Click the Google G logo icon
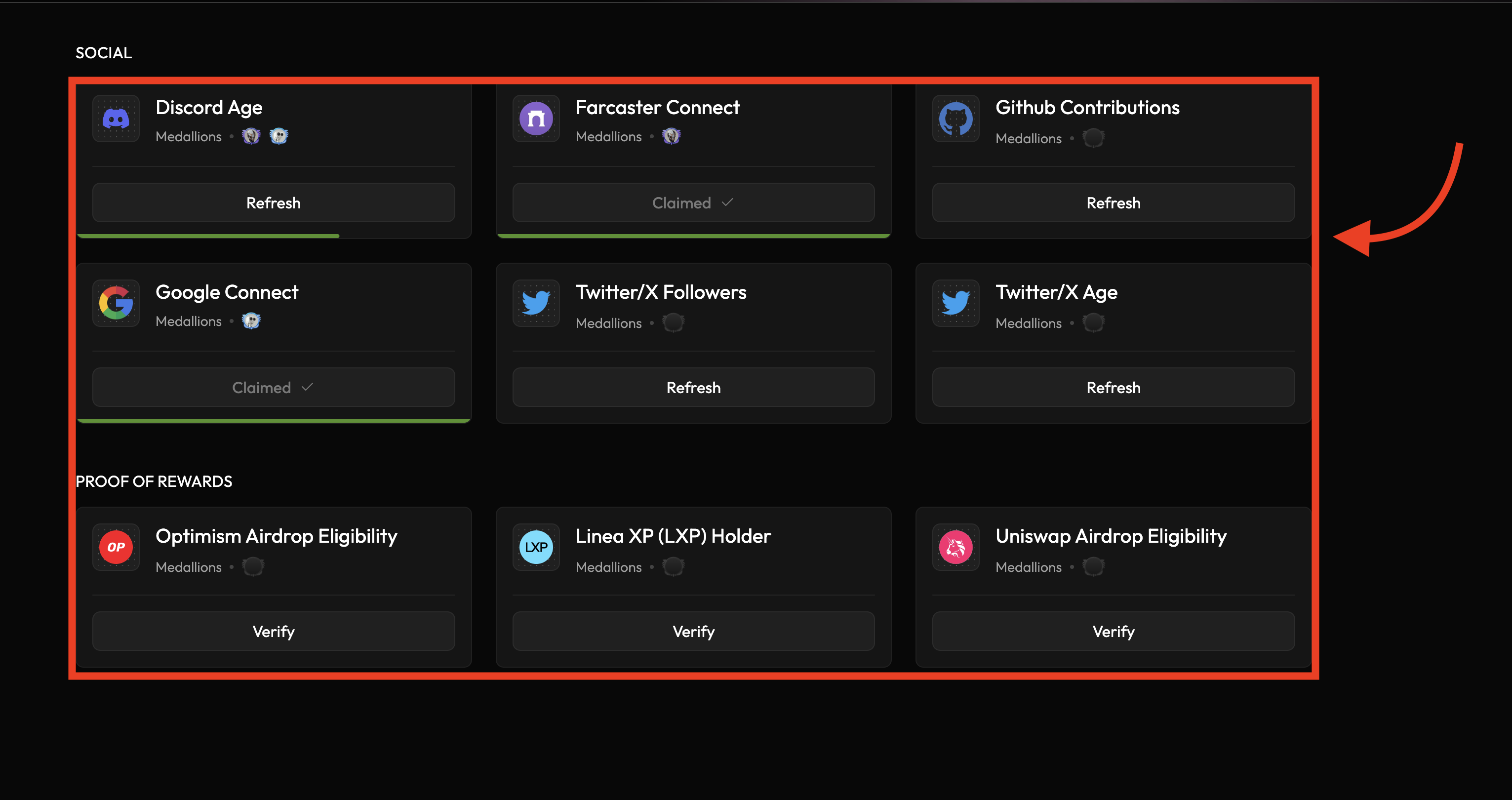 point(116,303)
